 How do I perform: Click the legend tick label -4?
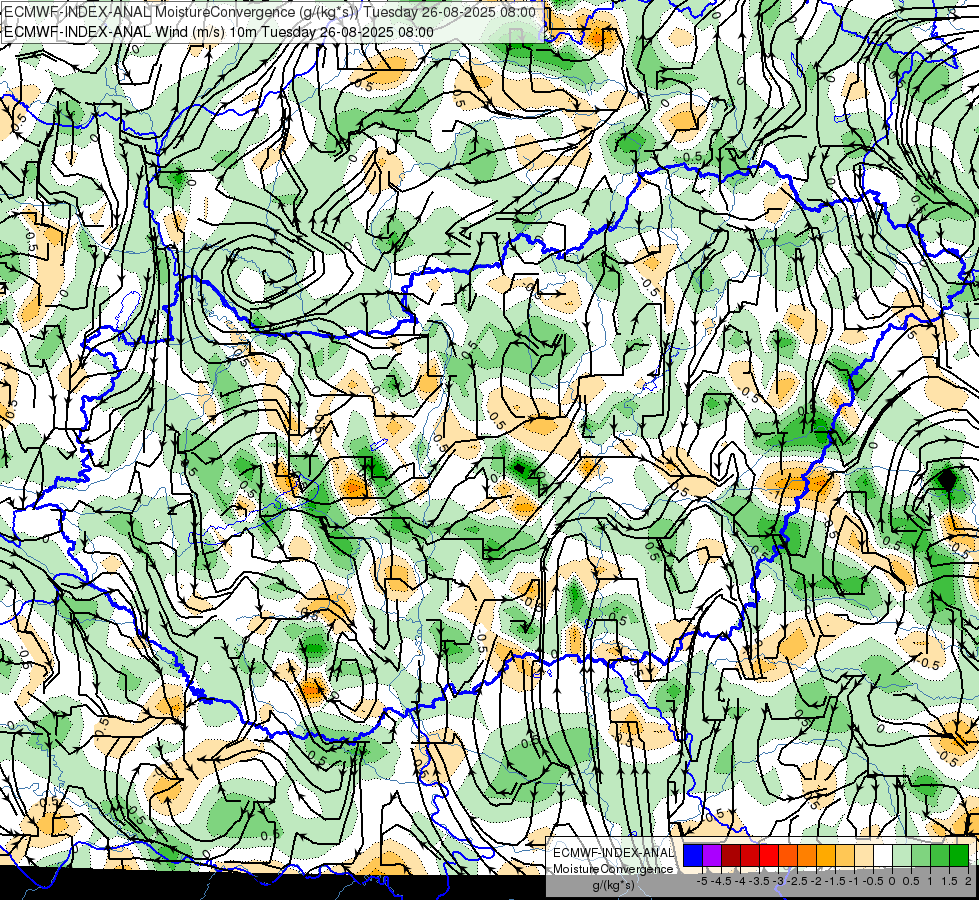(740, 881)
